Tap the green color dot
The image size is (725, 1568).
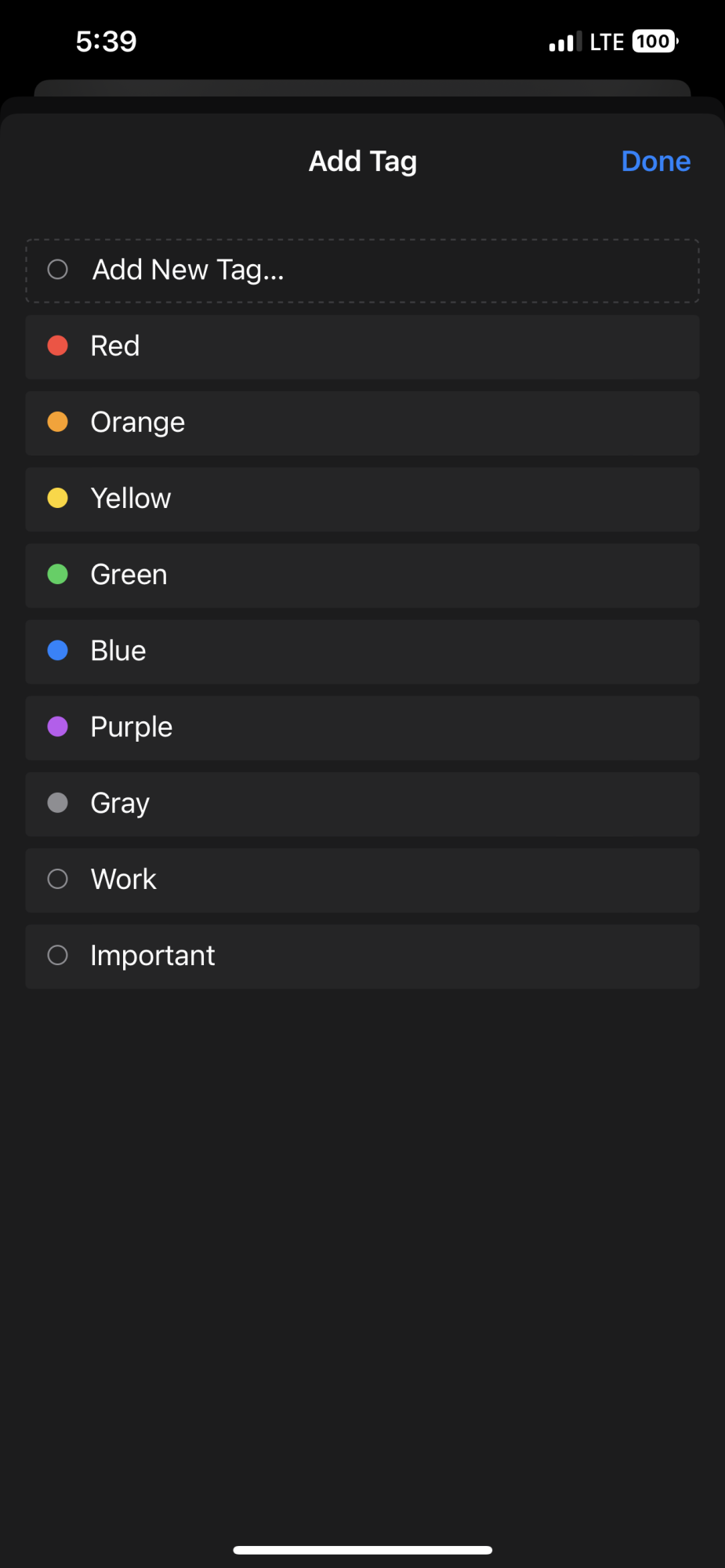point(58,574)
